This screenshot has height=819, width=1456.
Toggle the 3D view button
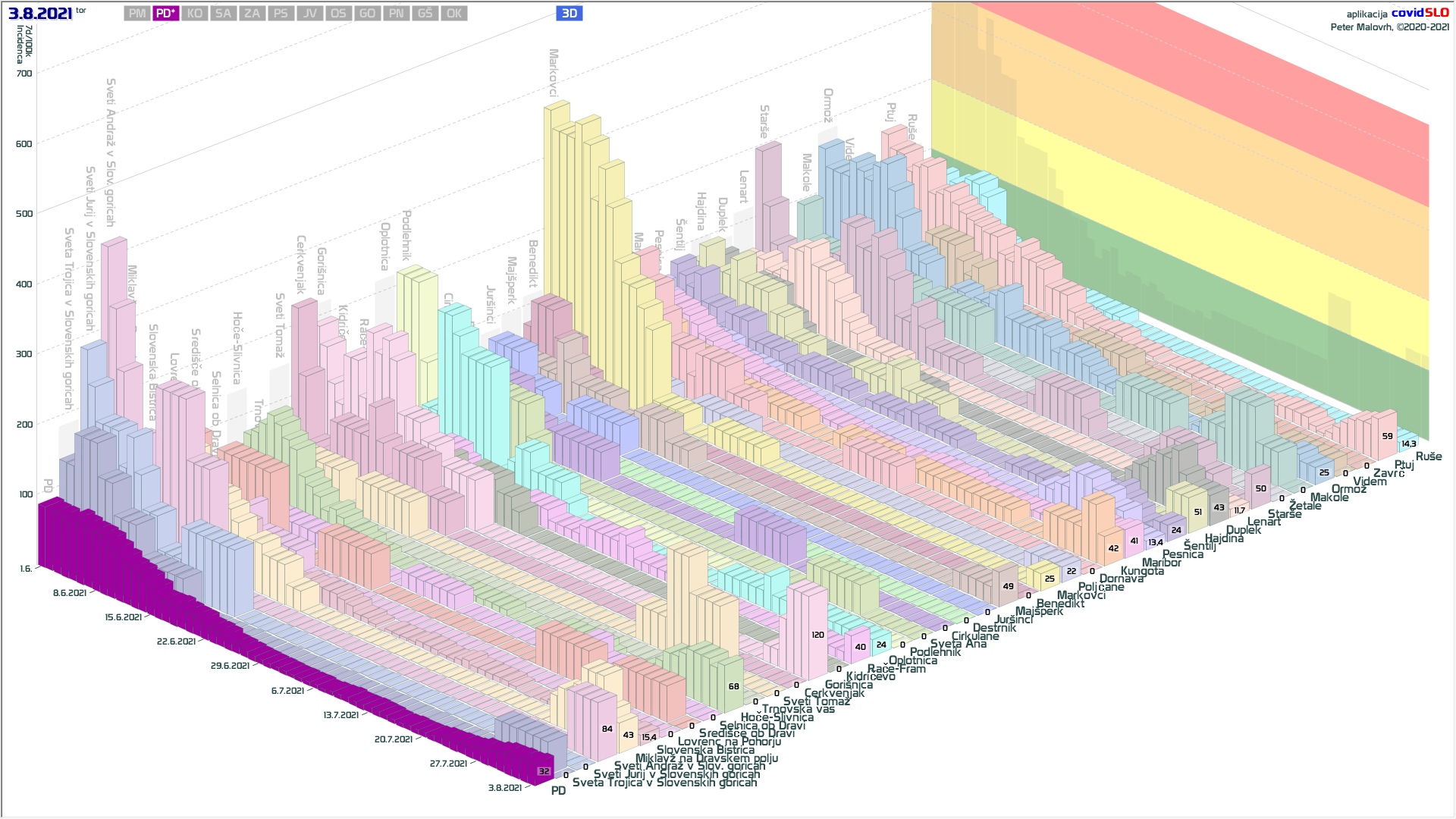(x=570, y=14)
